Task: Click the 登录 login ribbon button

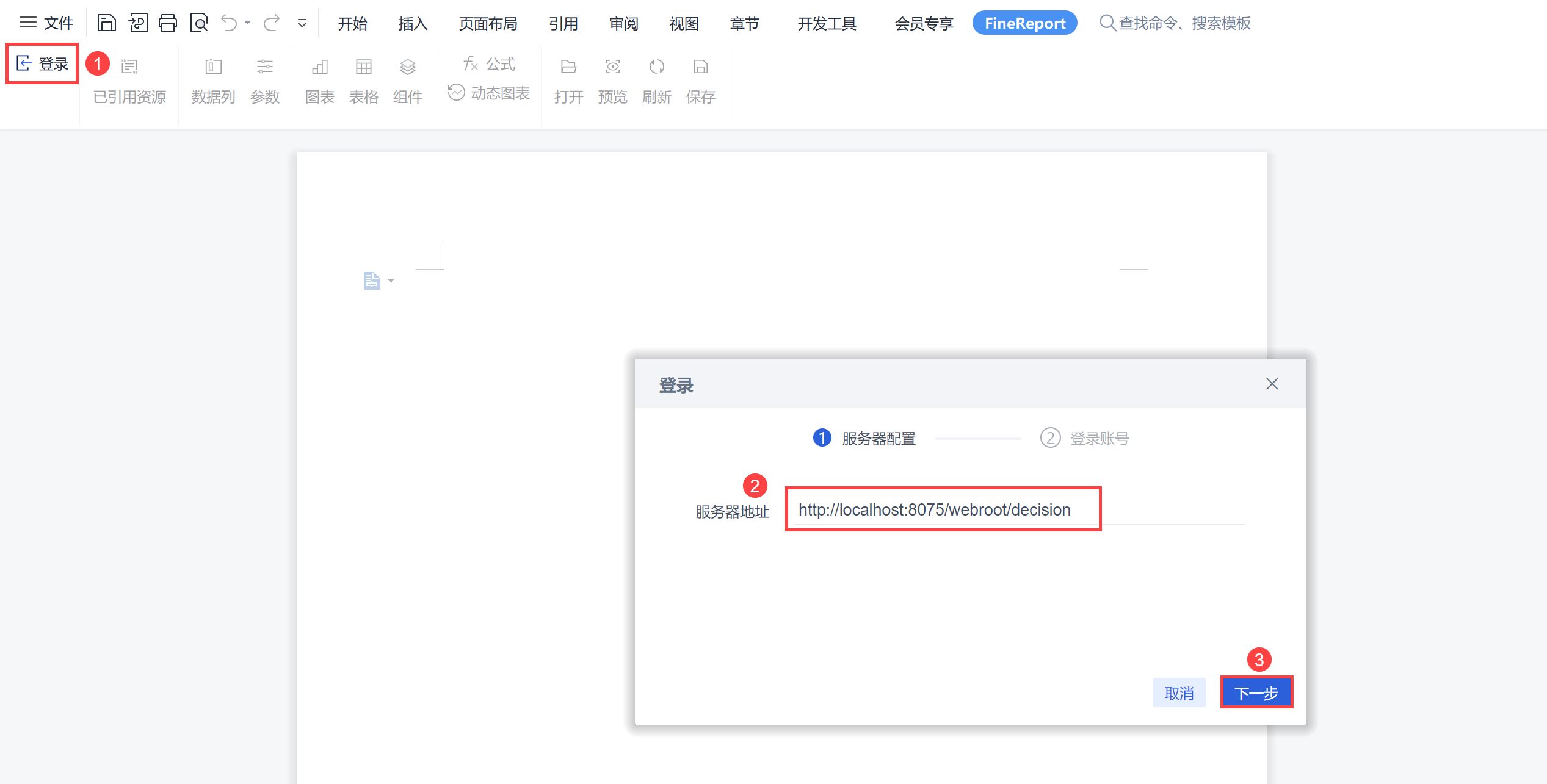Action: tap(42, 63)
